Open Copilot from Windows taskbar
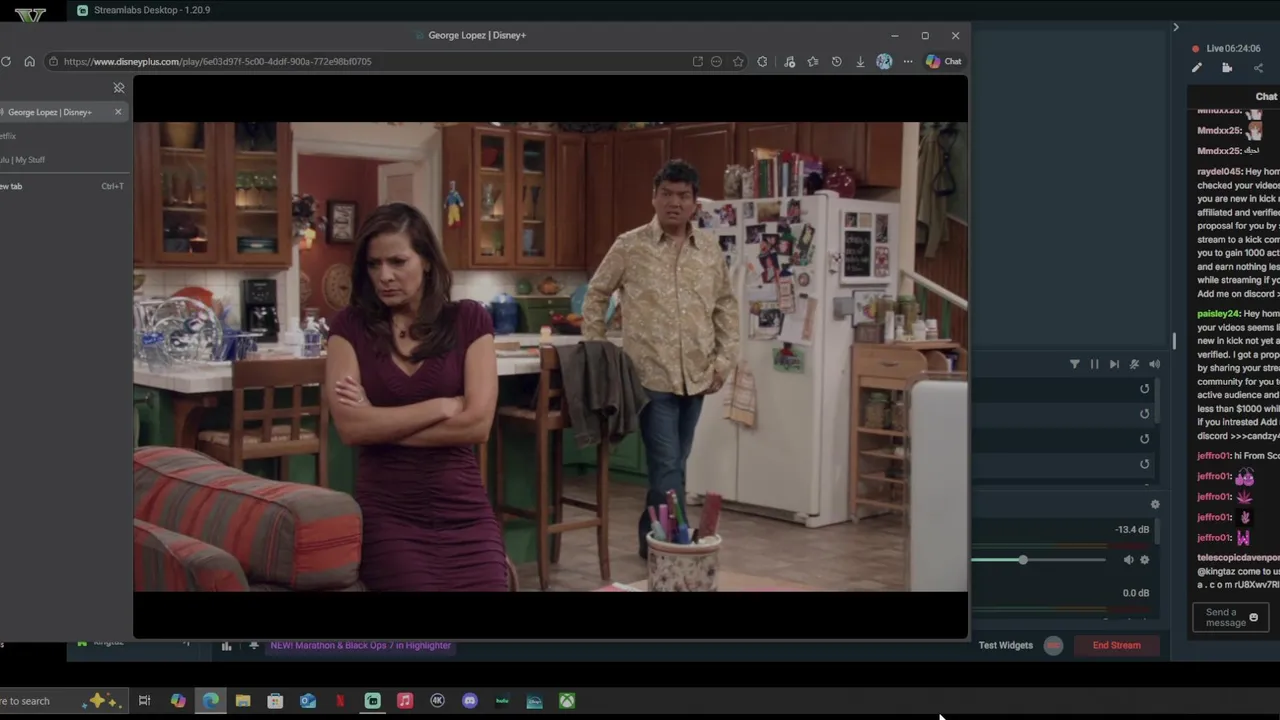The image size is (1280, 720). point(178,701)
